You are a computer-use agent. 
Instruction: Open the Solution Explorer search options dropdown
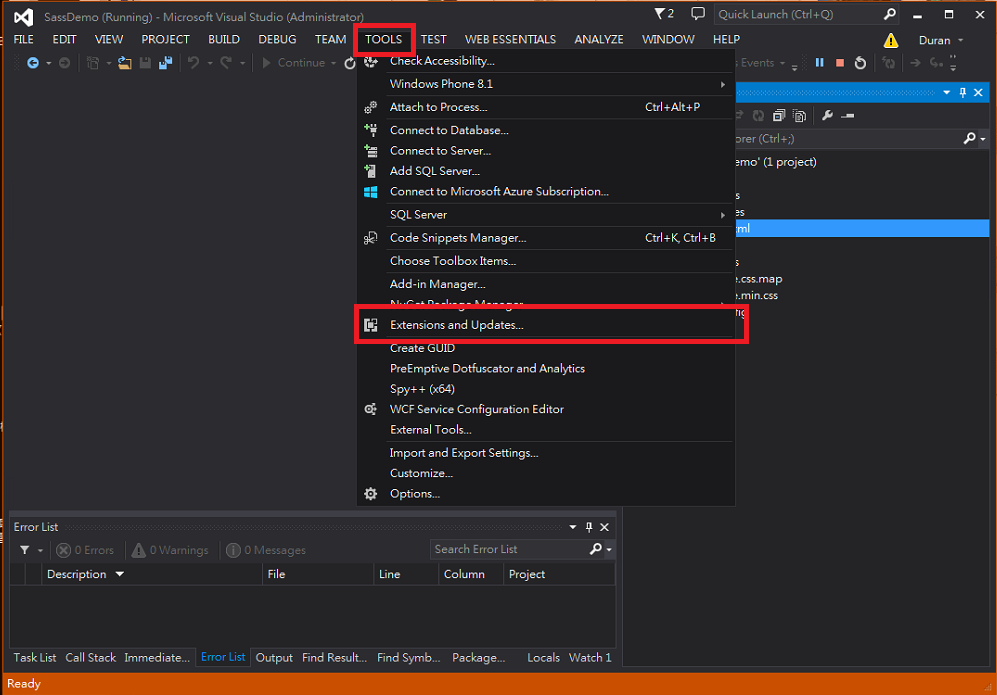click(x=983, y=139)
